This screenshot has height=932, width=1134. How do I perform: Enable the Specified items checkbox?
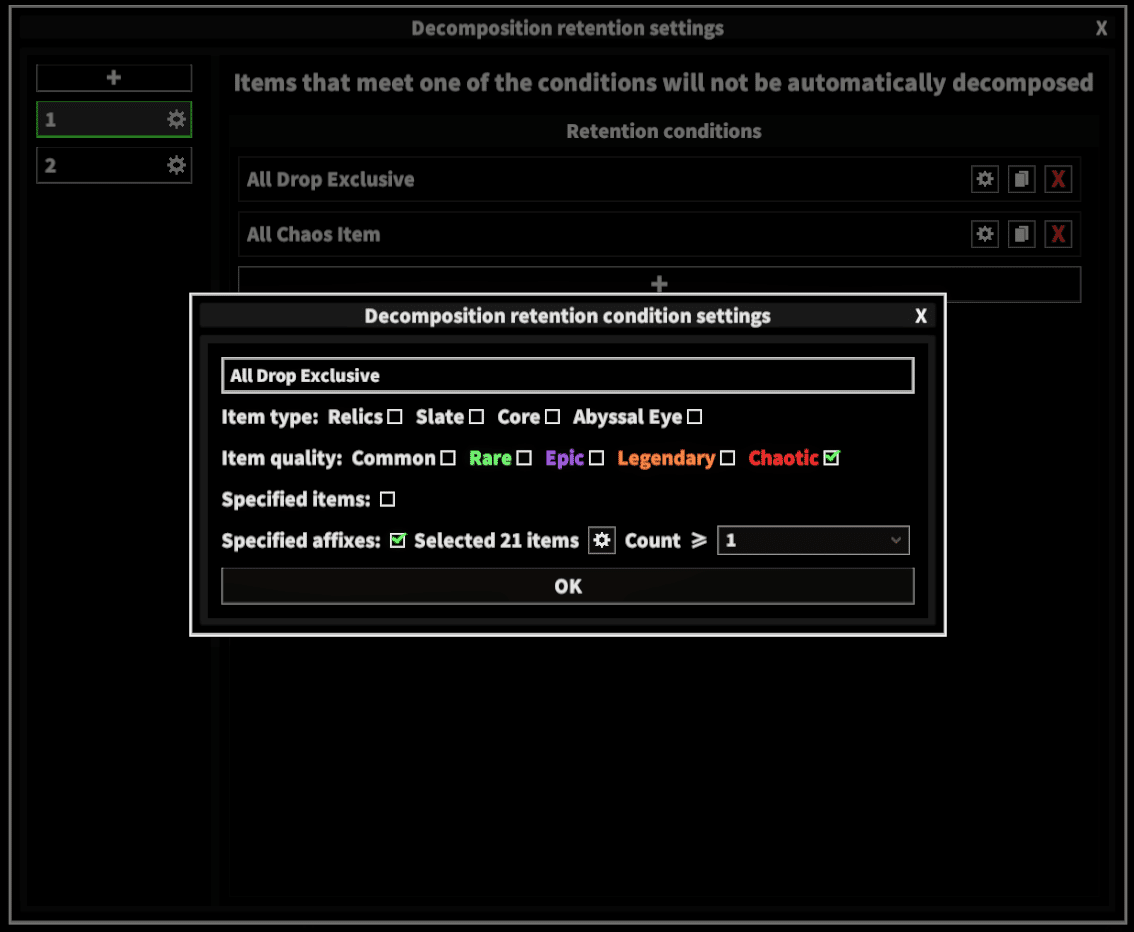coord(388,500)
